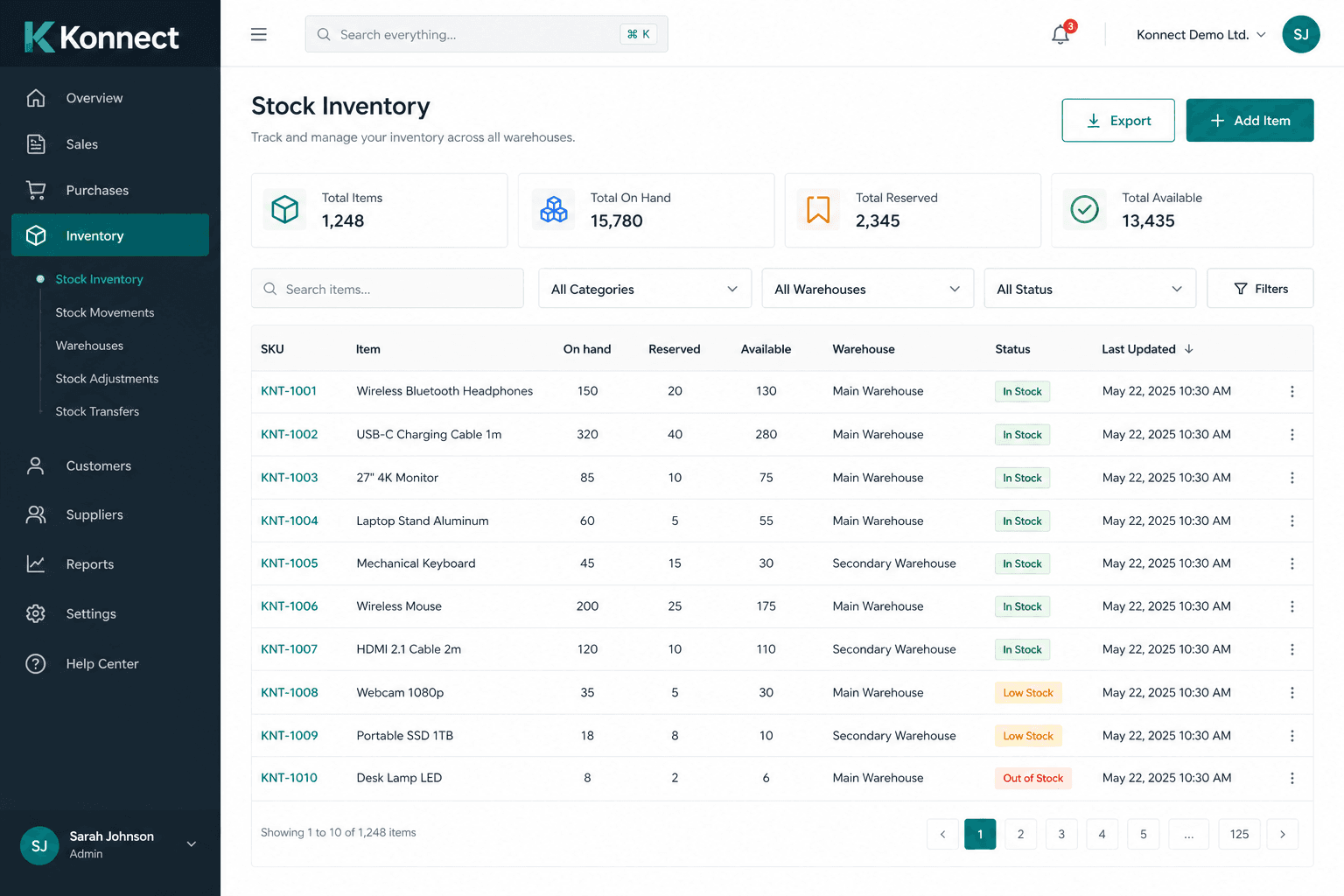Click the Add Item button
The image size is (1344, 896).
click(1249, 120)
